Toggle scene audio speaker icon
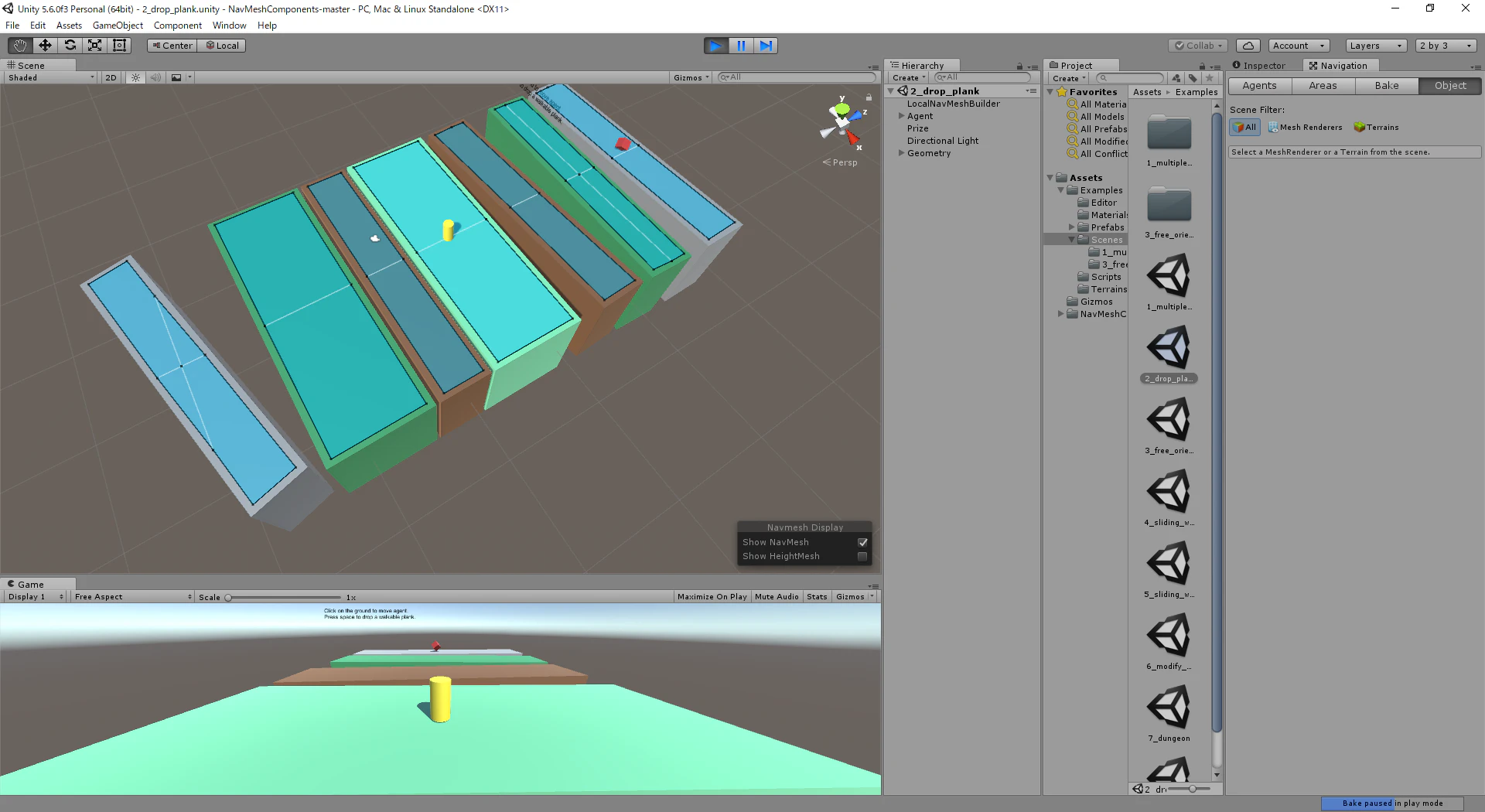Viewport: 1485px width, 812px height. [x=155, y=77]
